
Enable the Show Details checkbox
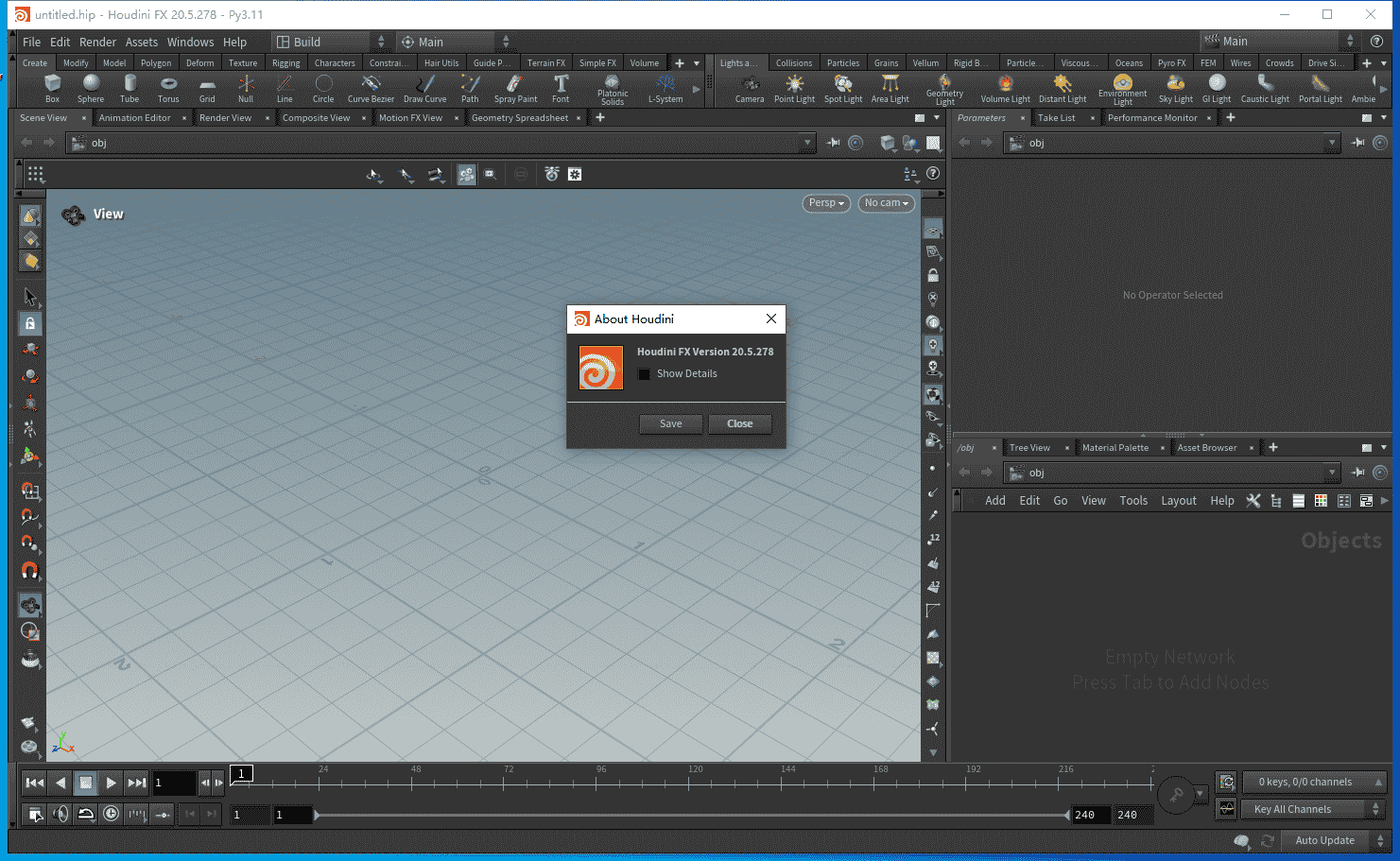click(644, 373)
